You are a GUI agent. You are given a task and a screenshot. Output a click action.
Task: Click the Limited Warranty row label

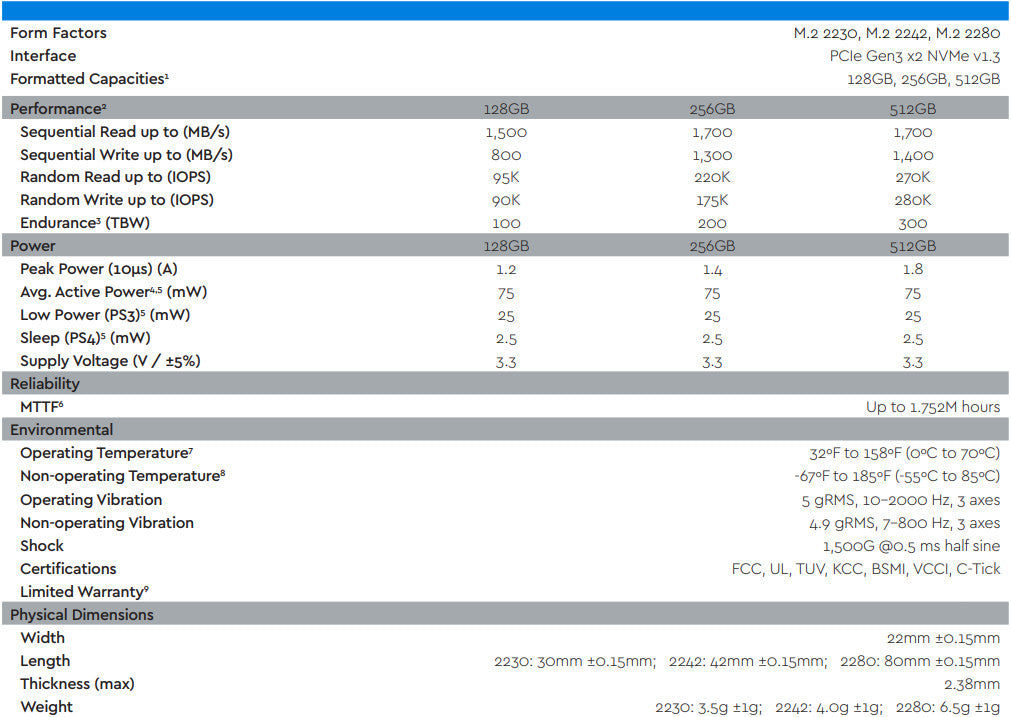(84, 592)
